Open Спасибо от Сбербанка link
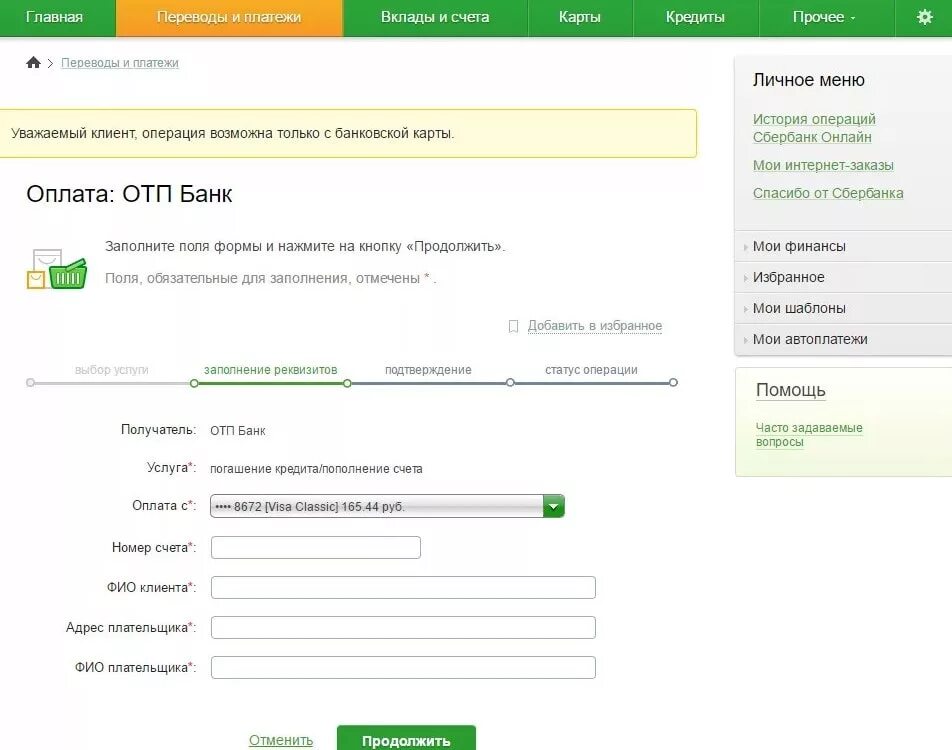The height and width of the screenshot is (750, 952). click(x=828, y=193)
